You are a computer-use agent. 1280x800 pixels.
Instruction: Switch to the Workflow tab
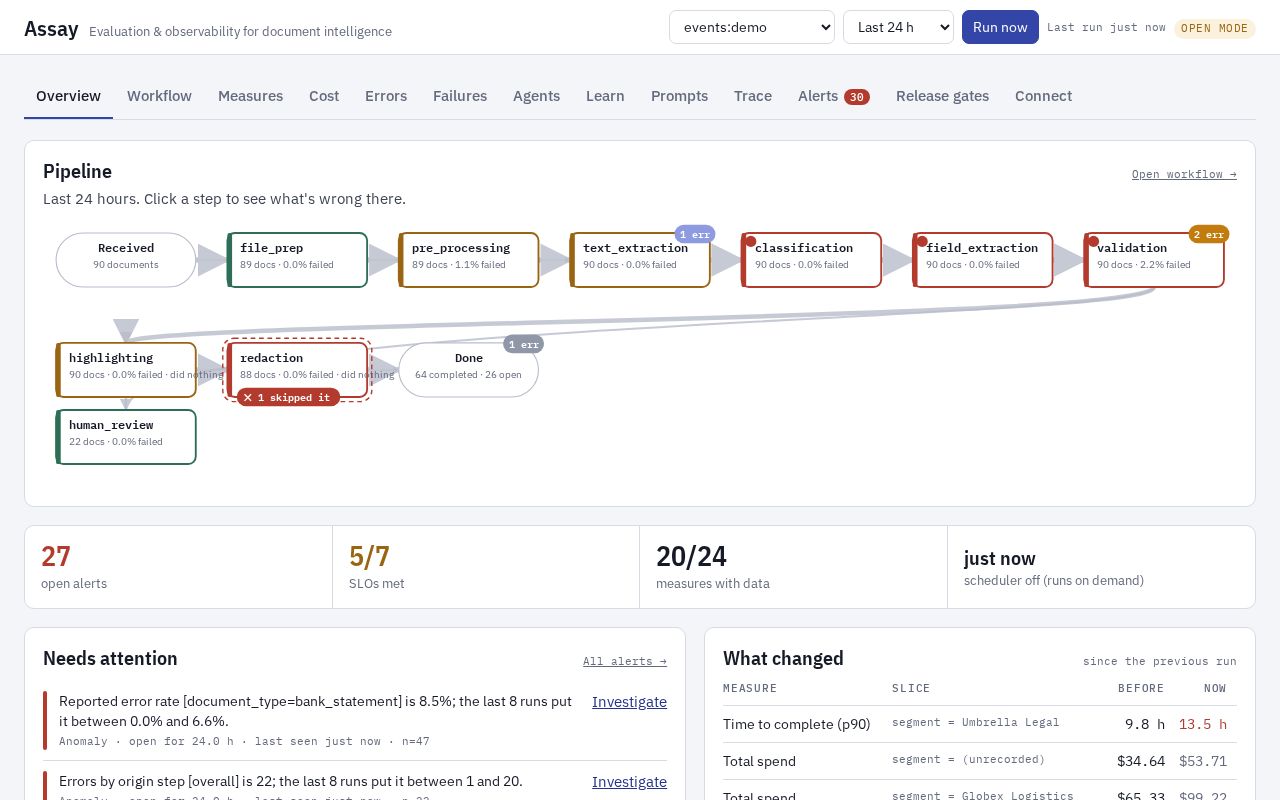(x=159, y=96)
